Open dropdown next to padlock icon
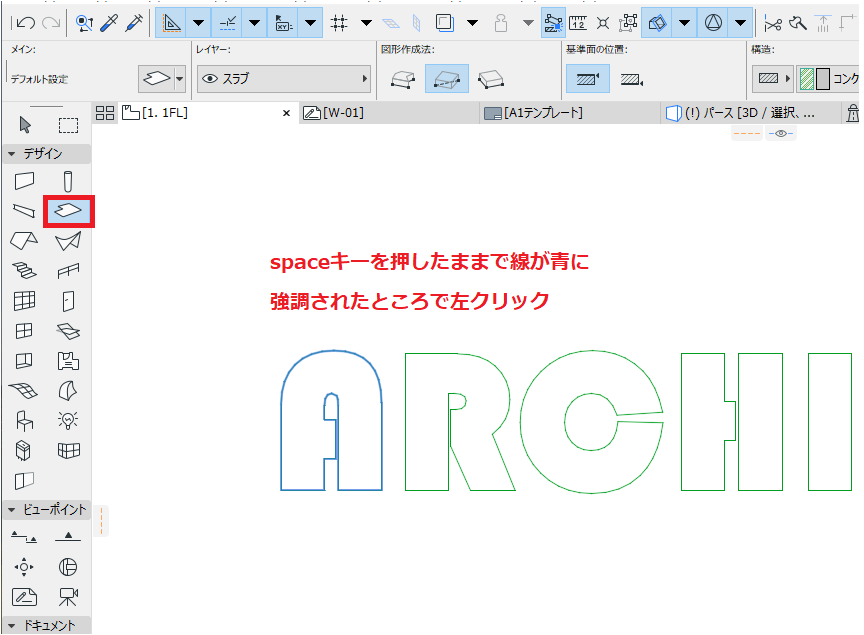 coord(528,23)
